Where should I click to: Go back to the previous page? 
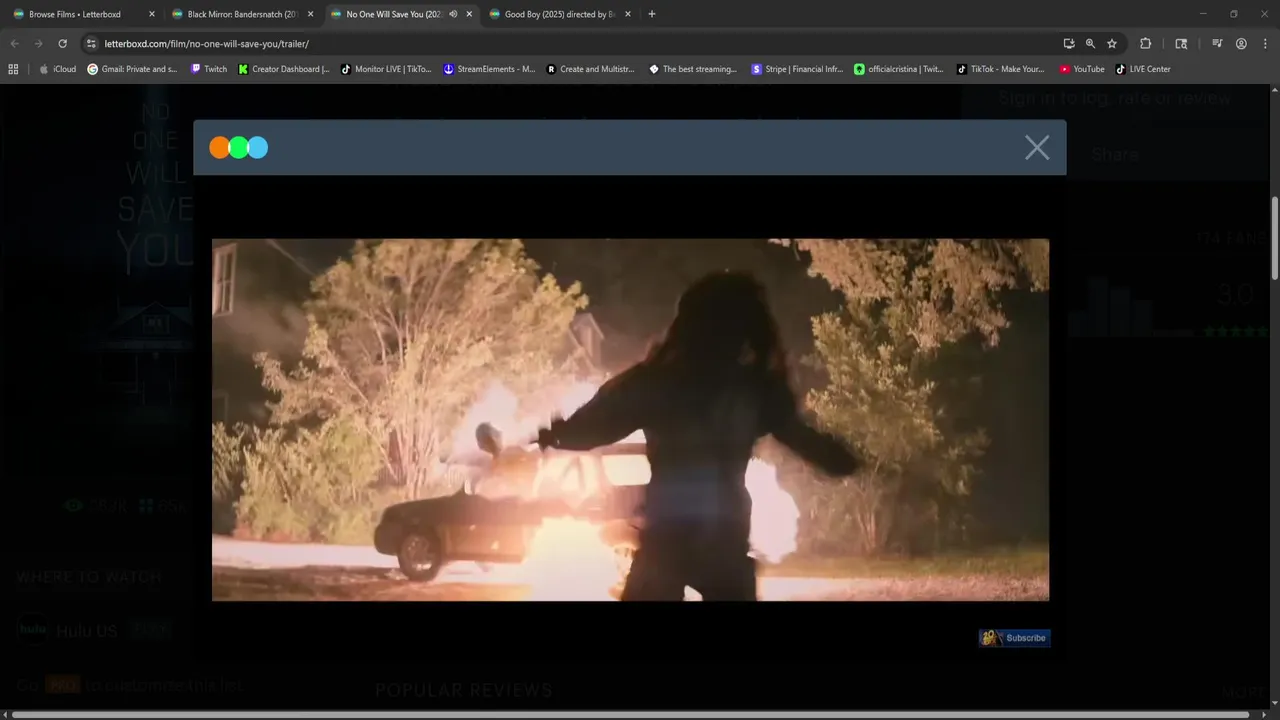14,44
